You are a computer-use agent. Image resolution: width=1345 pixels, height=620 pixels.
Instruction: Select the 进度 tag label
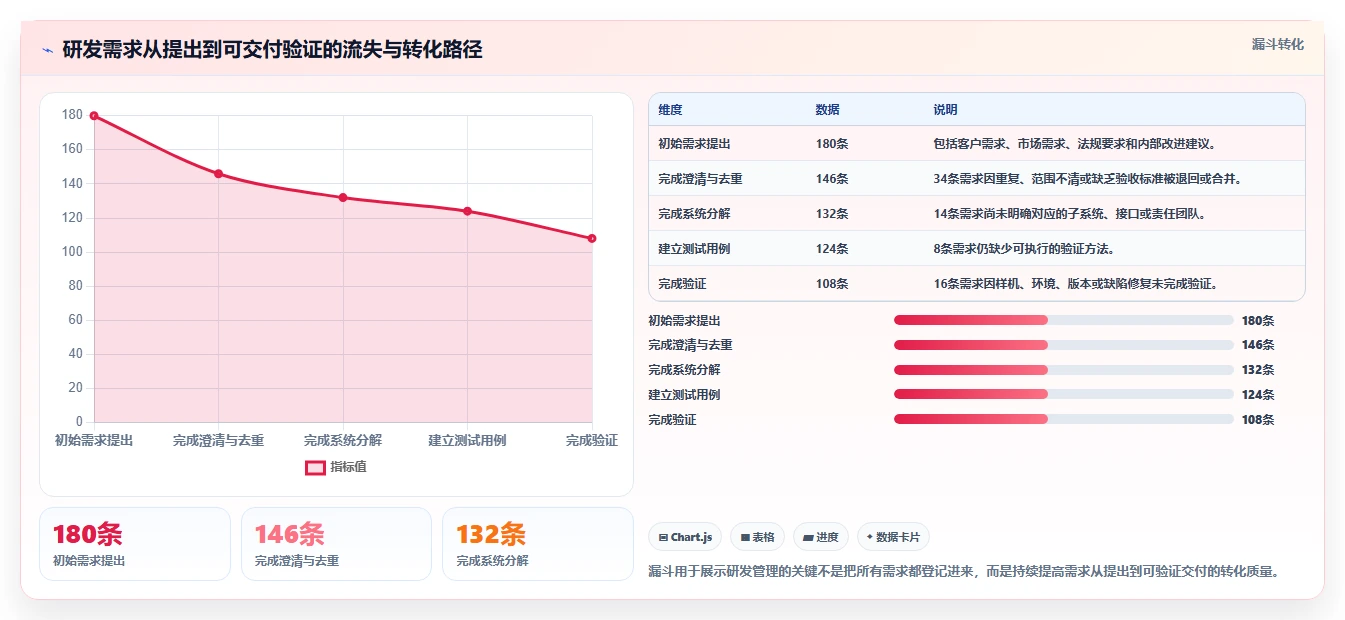827,538
